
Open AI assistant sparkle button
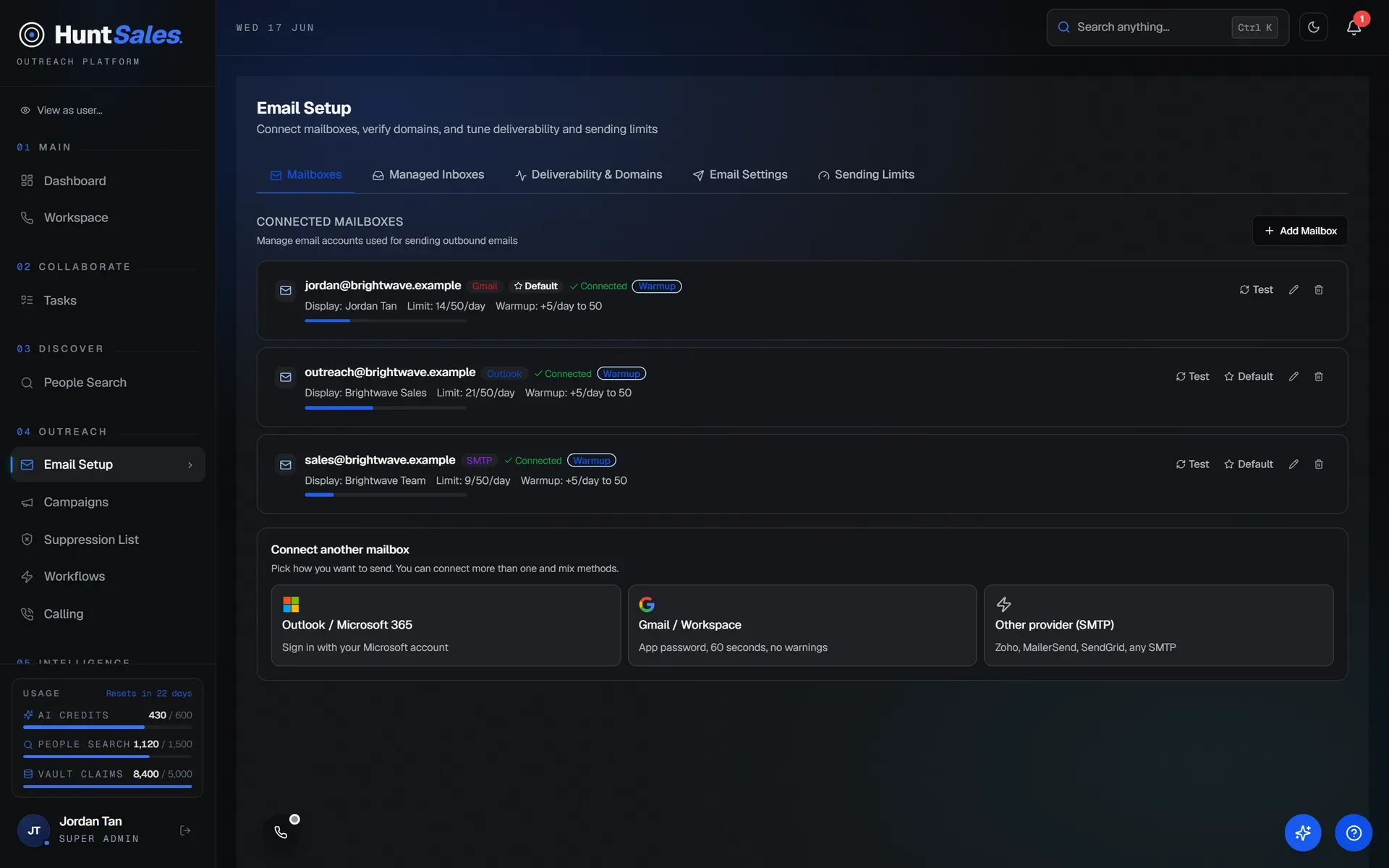click(x=1303, y=833)
